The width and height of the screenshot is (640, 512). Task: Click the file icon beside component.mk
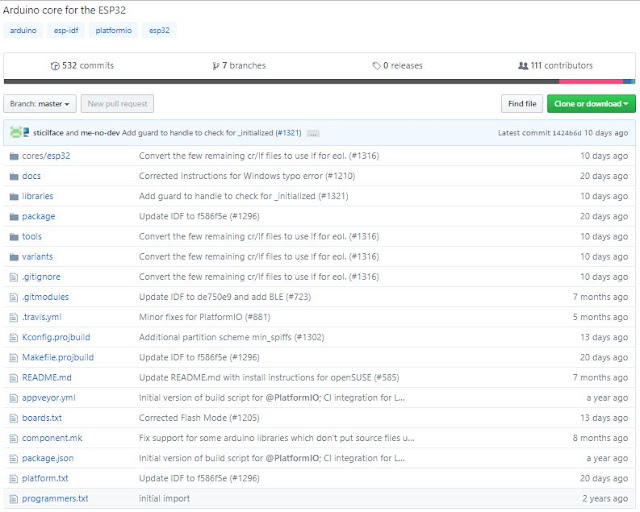14,439
